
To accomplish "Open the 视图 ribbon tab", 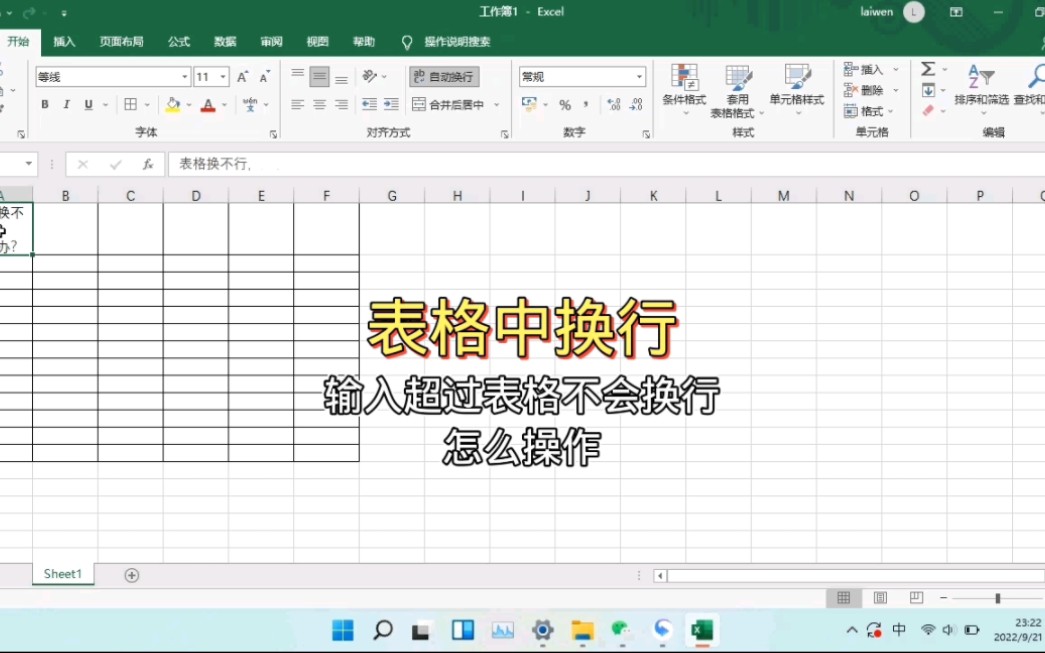I will [x=317, y=41].
